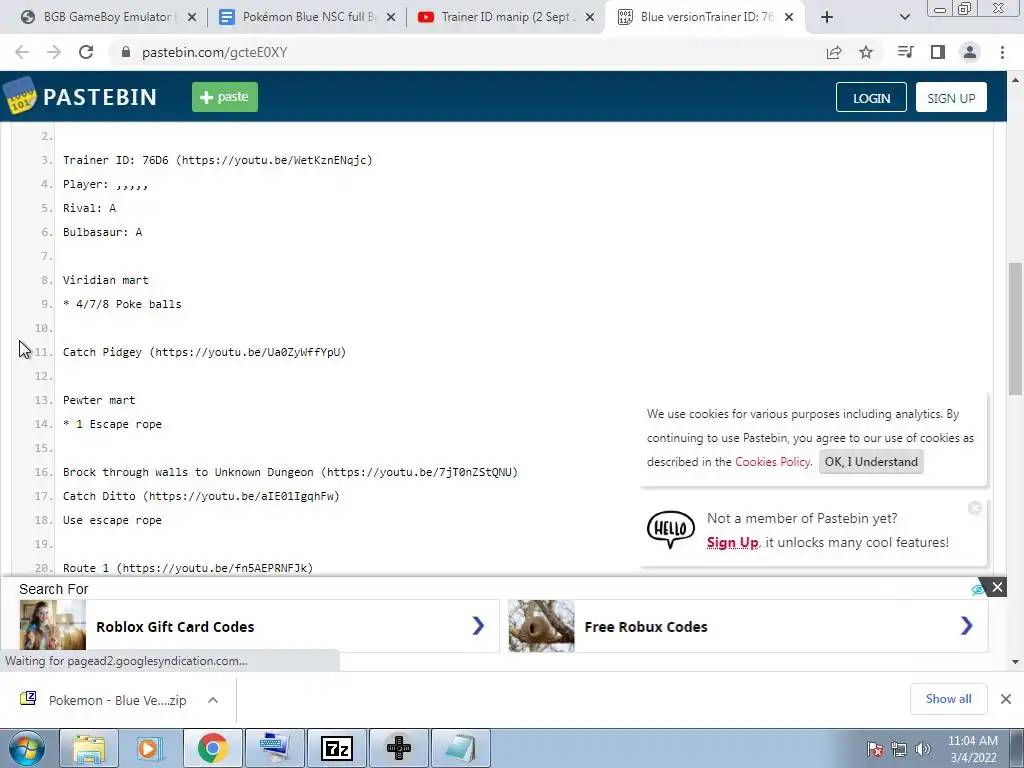The height and width of the screenshot is (768, 1024).
Task: Click the ad choices eye icon
Action: coord(978,589)
